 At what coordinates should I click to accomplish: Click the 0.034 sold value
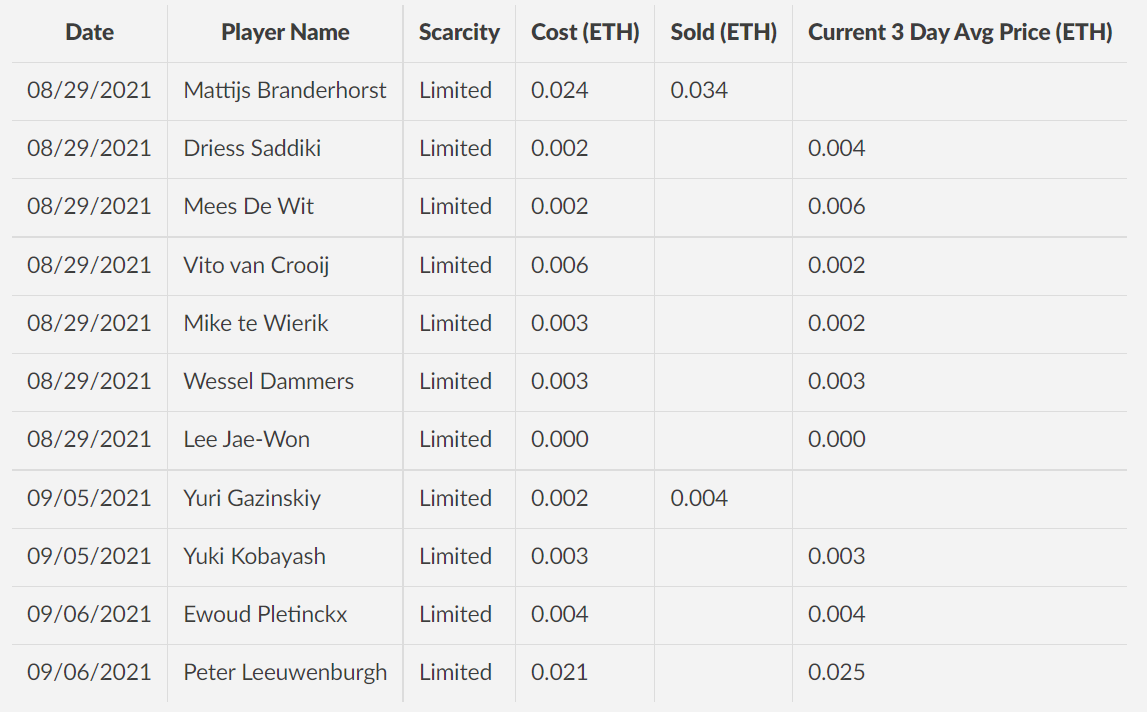click(x=699, y=90)
